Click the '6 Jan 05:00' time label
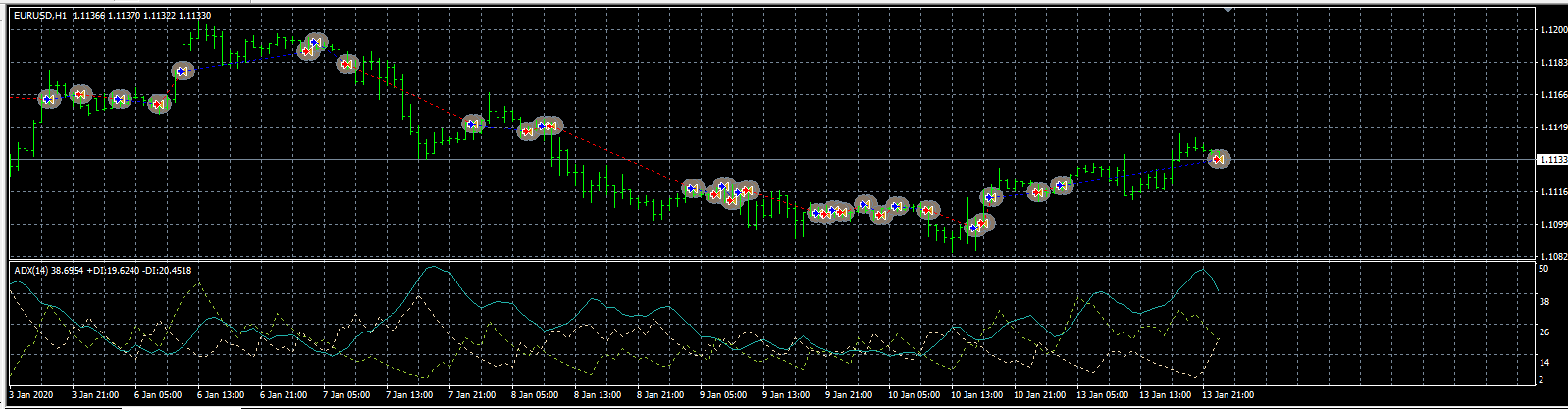 pyautogui.click(x=158, y=395)
